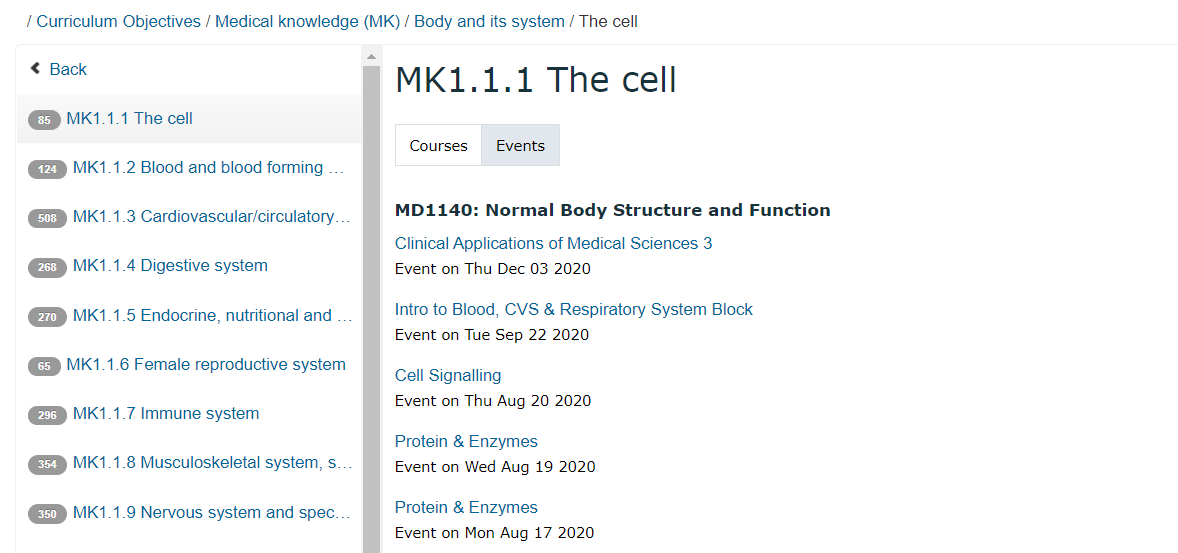Open MK1.1.2 Blood and blood forming item
The height and width of the screenshot is (553, 1178).
[x=209, y=168]
